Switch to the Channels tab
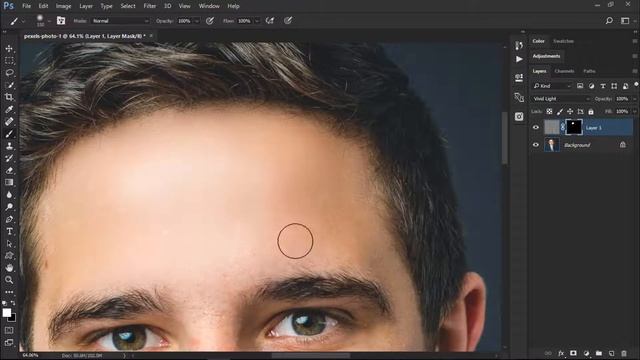Image resolution: width=640 pixels, height=360 pixels. (x=564, y=71)
